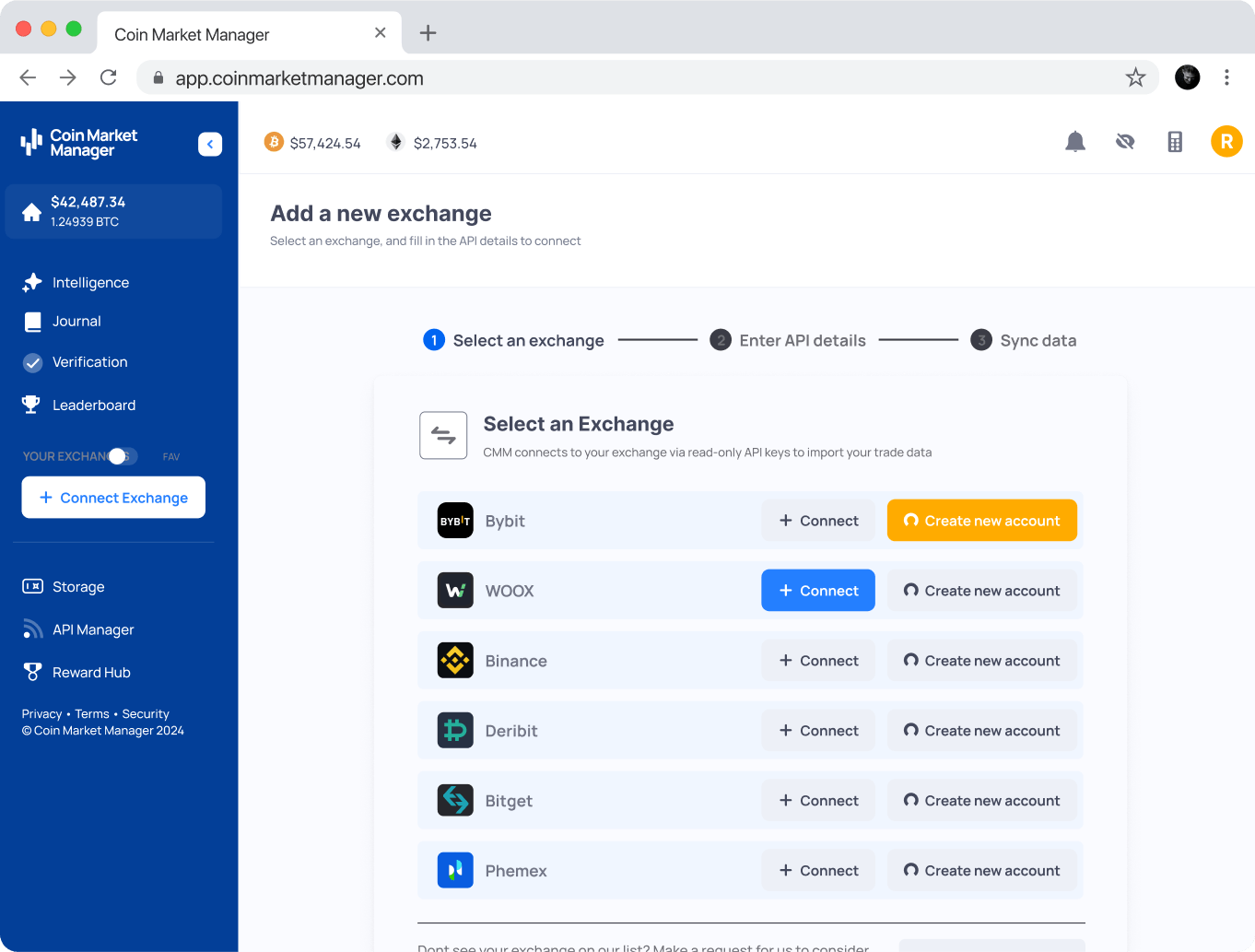Image resolution: width=1255 pixels, height=952 pixels.
Task: Open the calculator tool in the top bar
Action: [x=1175, y=142]
